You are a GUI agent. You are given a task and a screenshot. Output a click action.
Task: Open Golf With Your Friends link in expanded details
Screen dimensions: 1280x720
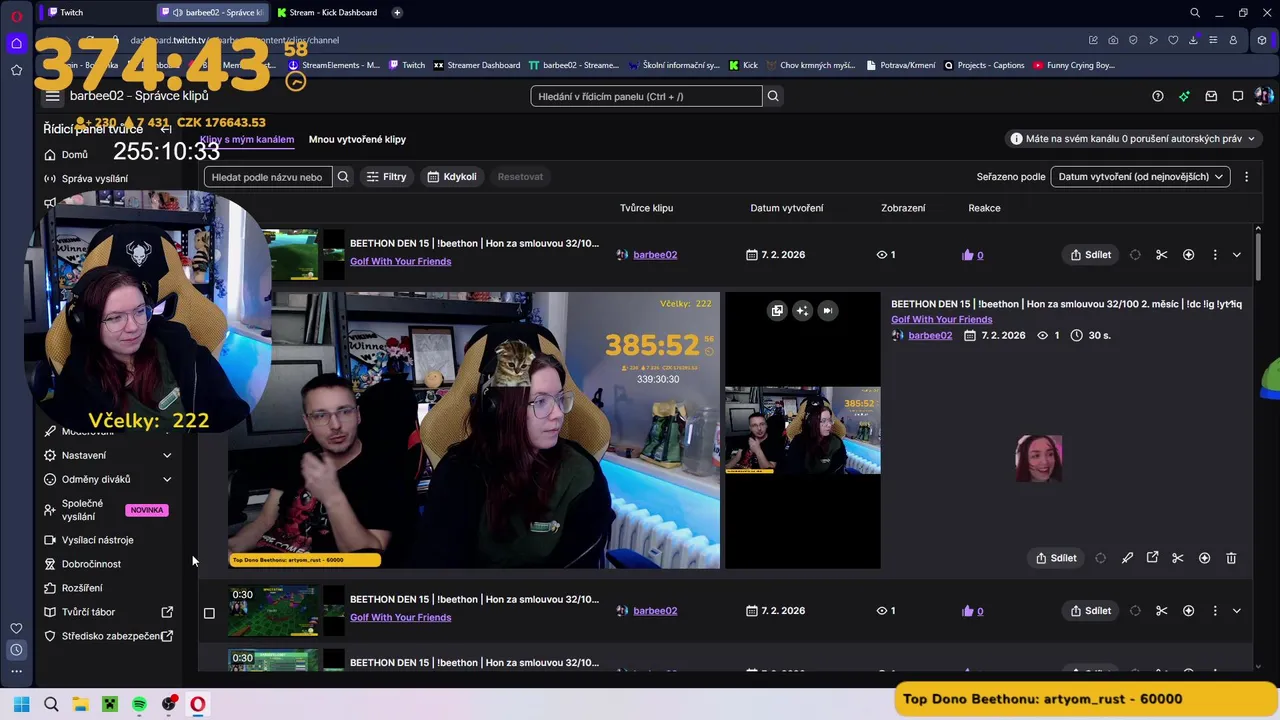pos(942,320)
